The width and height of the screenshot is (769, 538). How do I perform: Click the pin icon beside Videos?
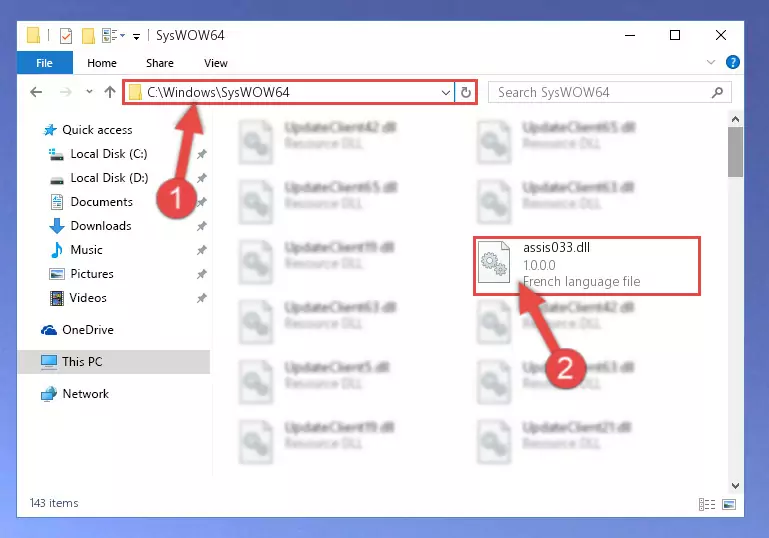(x=202, y=298)
